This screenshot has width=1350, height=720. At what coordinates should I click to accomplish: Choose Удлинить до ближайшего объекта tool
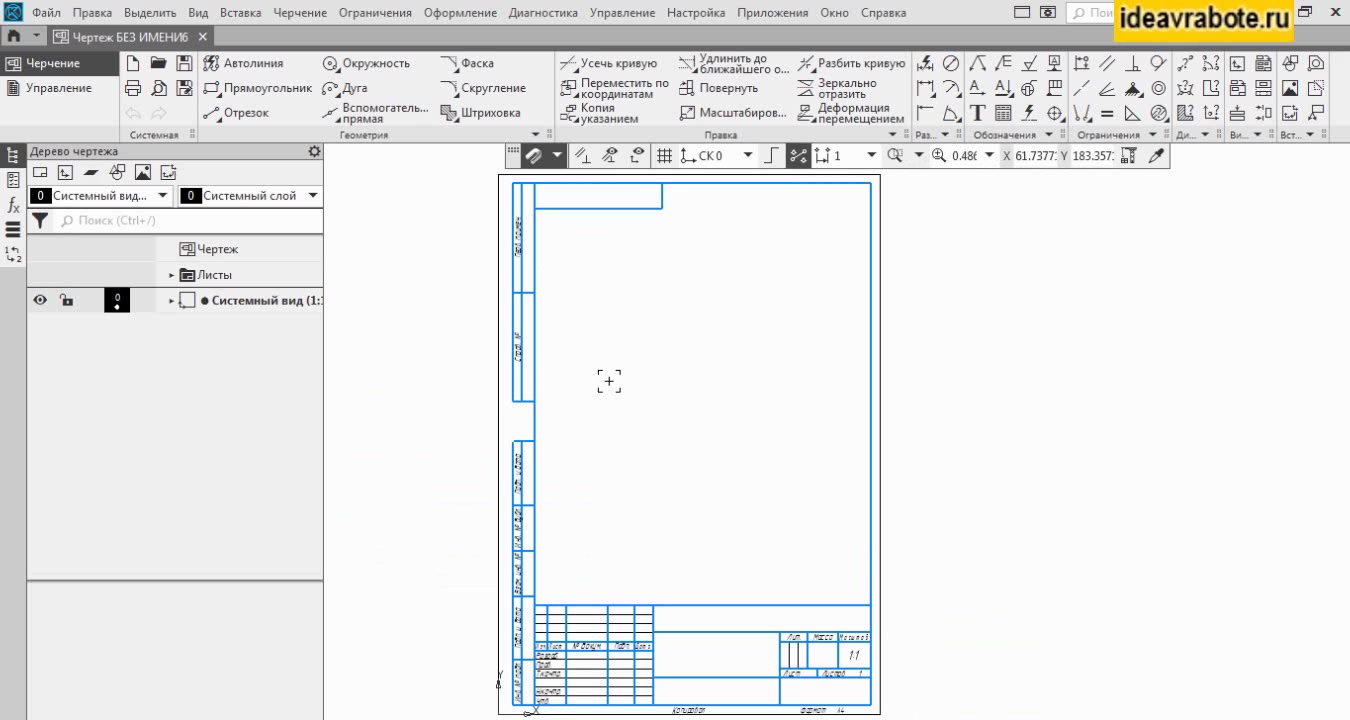(734, 64)
